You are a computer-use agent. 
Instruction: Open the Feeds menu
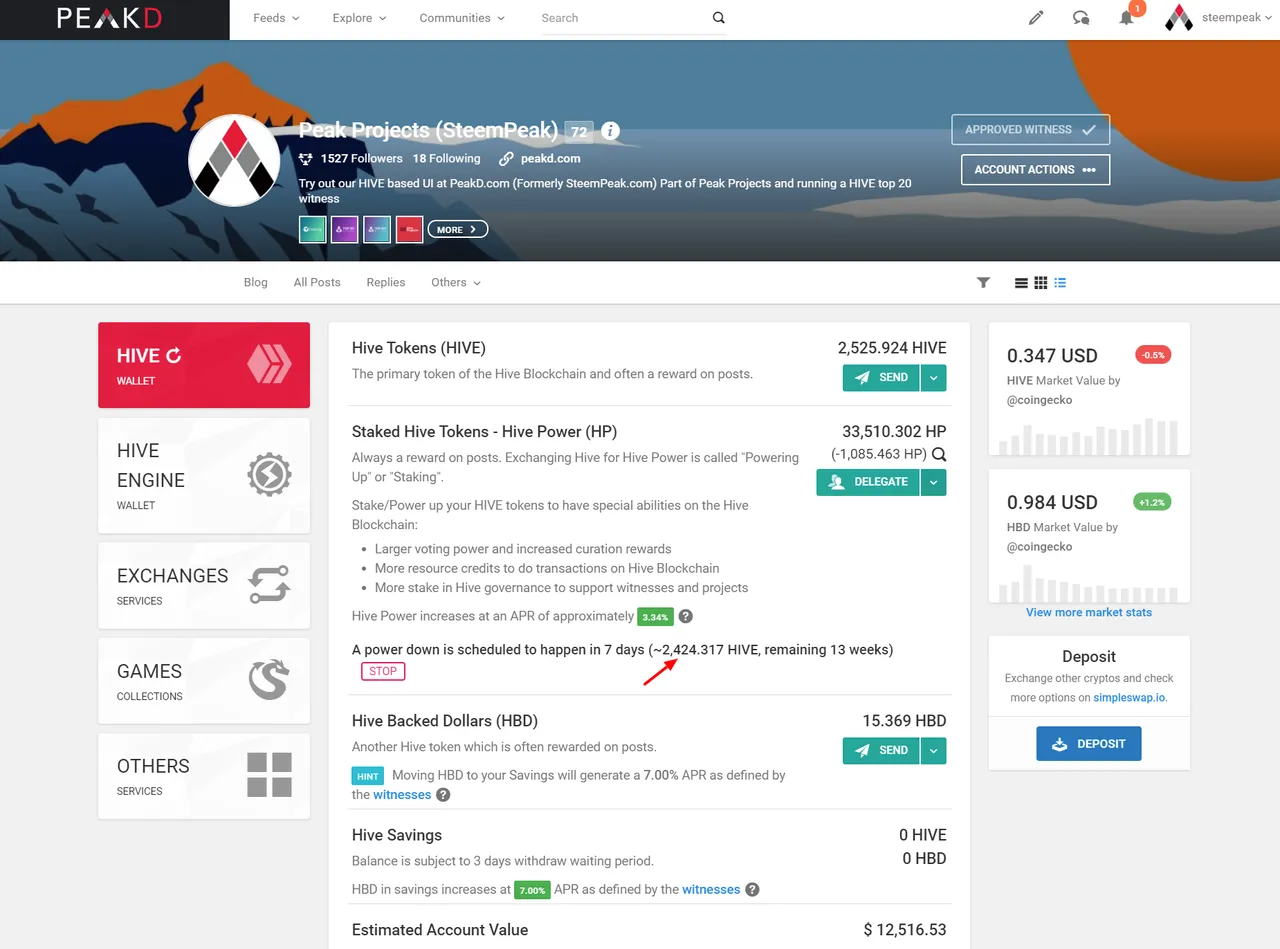point(276,18)
